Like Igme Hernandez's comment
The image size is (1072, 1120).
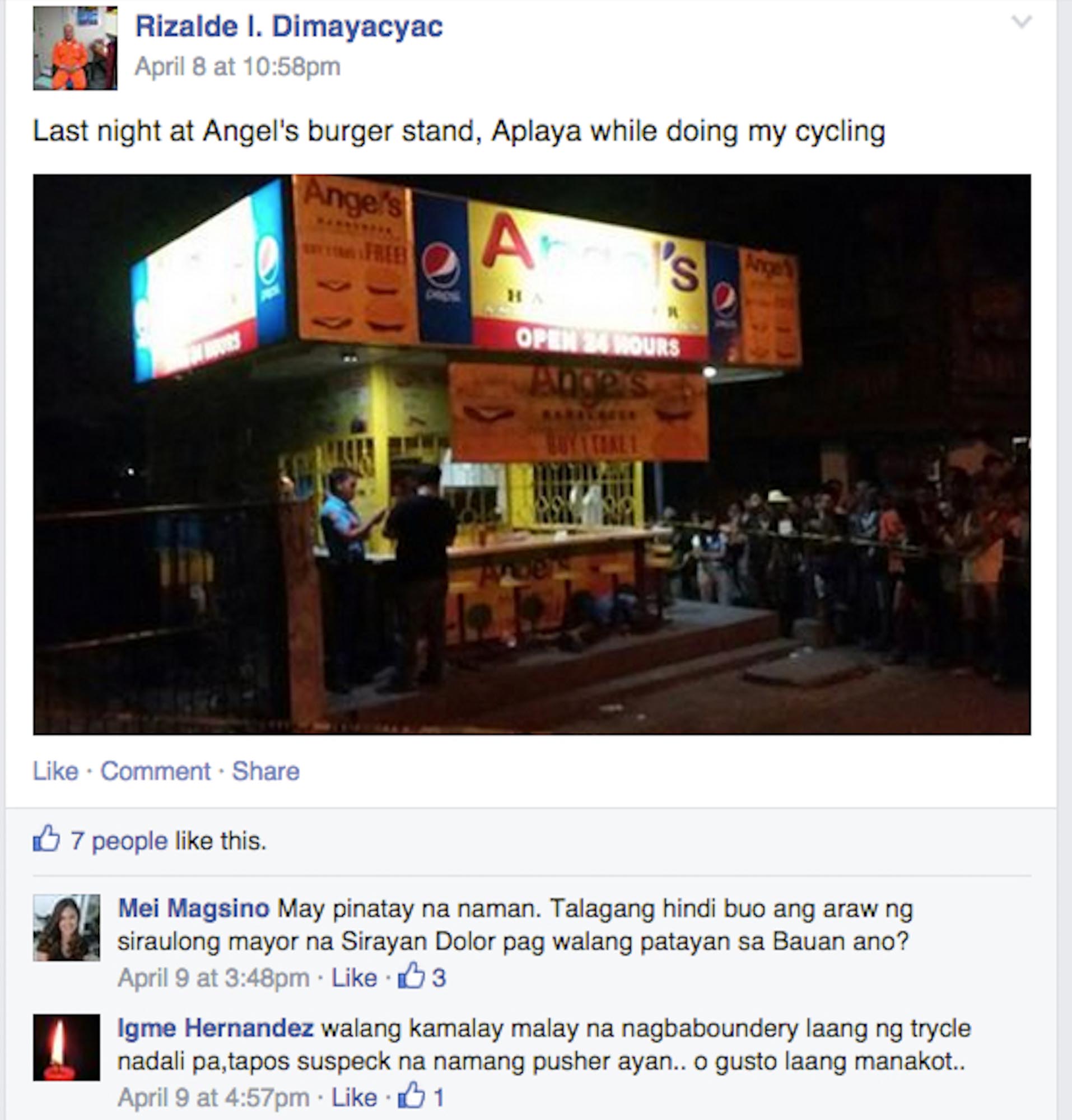point(355,1098)
